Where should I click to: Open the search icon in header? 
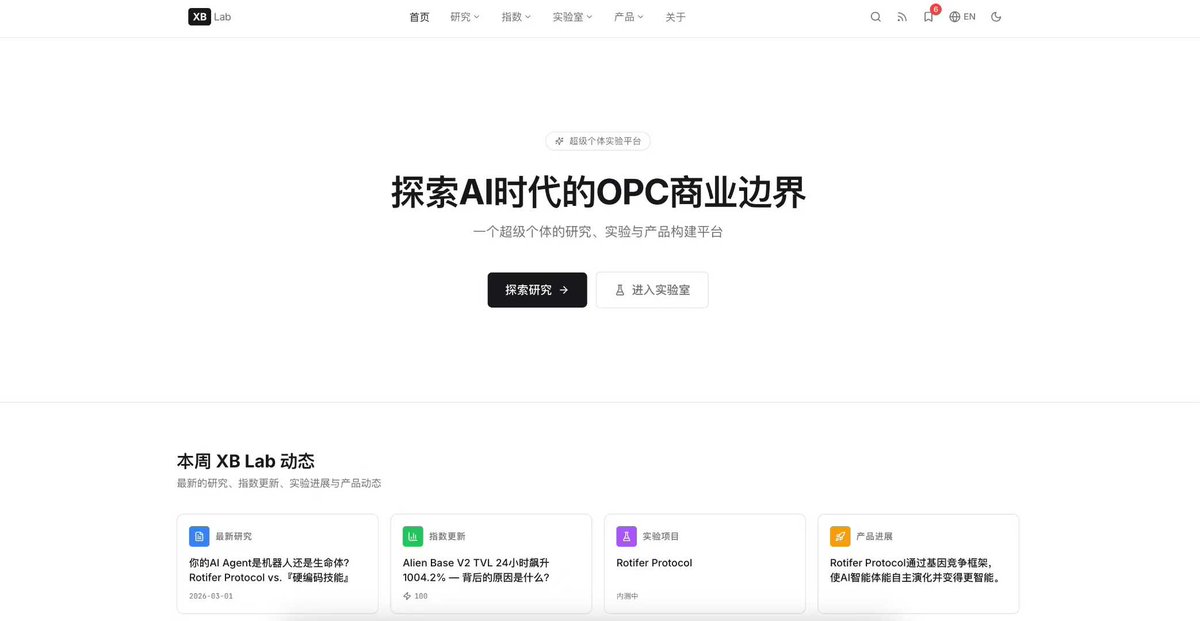[x=876, y=17]
